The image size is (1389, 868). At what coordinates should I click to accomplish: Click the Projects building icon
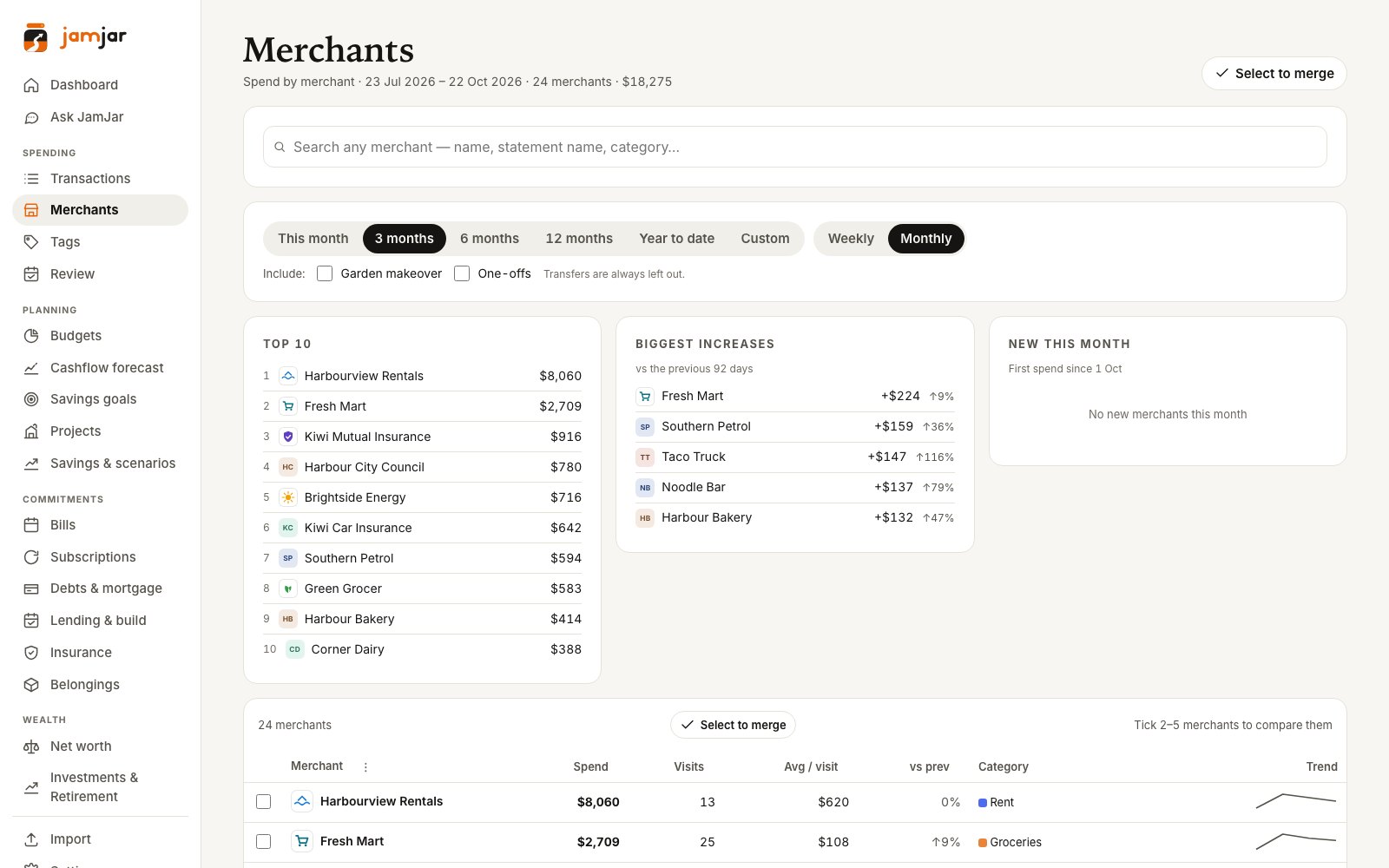pos(31,431)
